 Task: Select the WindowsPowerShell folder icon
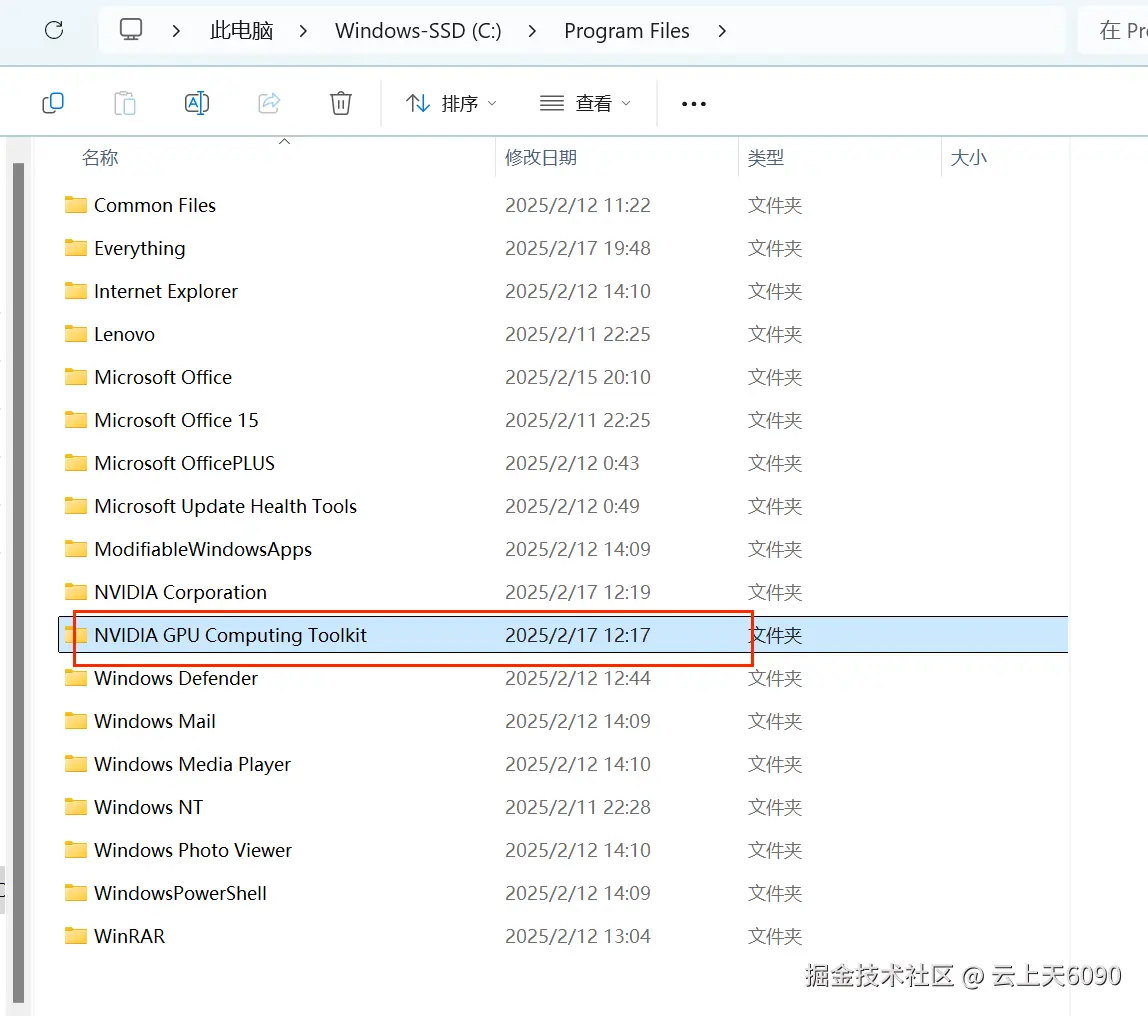(x=75, y=892)
